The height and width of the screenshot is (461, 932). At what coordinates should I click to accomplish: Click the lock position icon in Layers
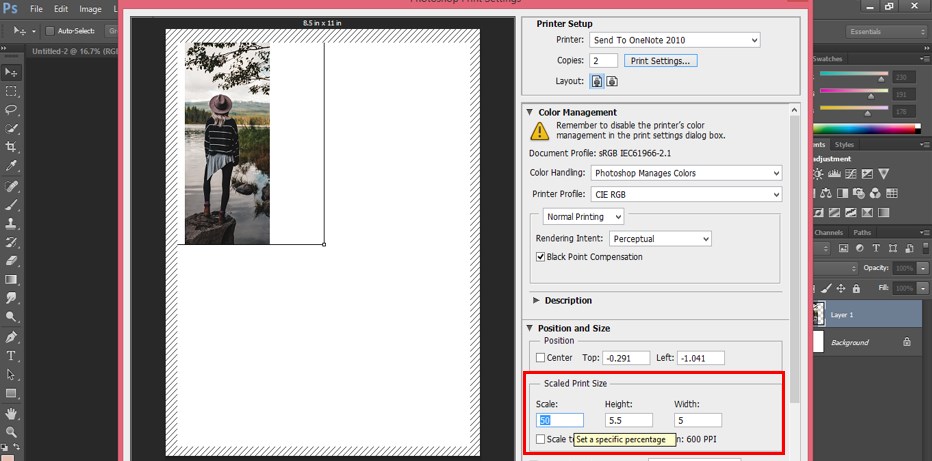[841, 289]
